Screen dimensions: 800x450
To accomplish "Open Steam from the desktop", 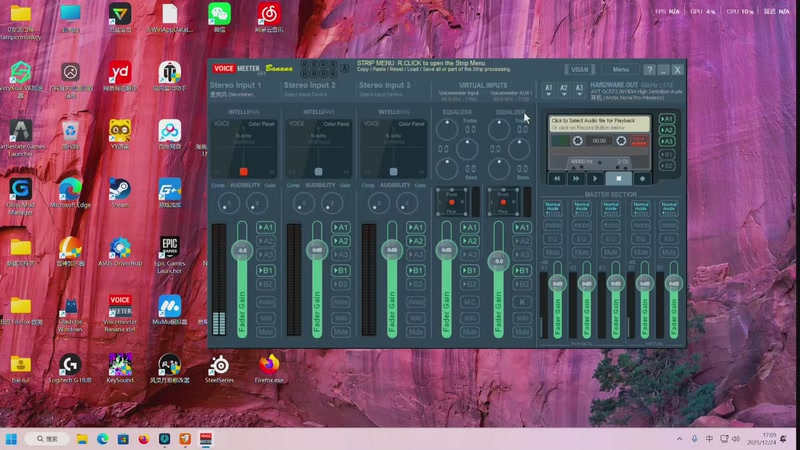I will pyautogui.click(x=119, y=190).
